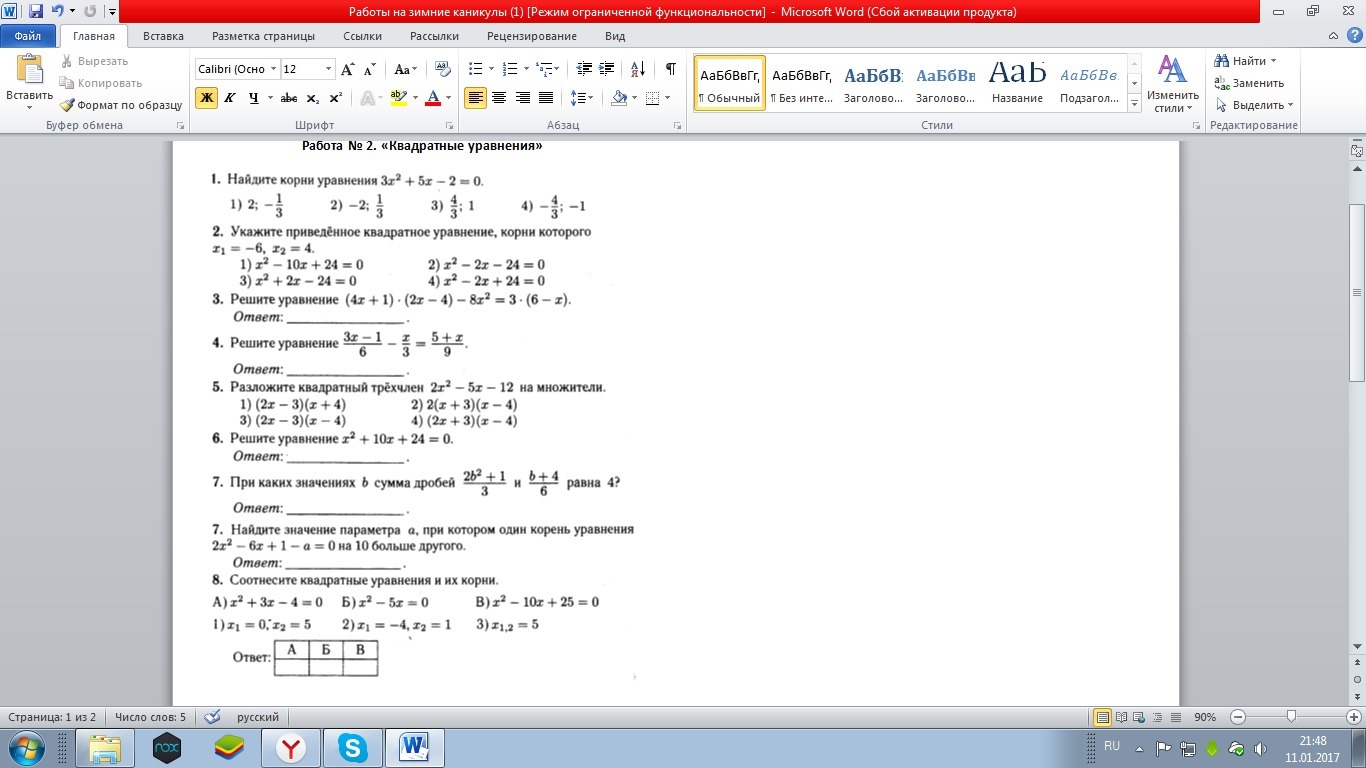The image size is (1366, 768).
Task: Open the Изменить стили dropdown
Action: pos(1172,85)
